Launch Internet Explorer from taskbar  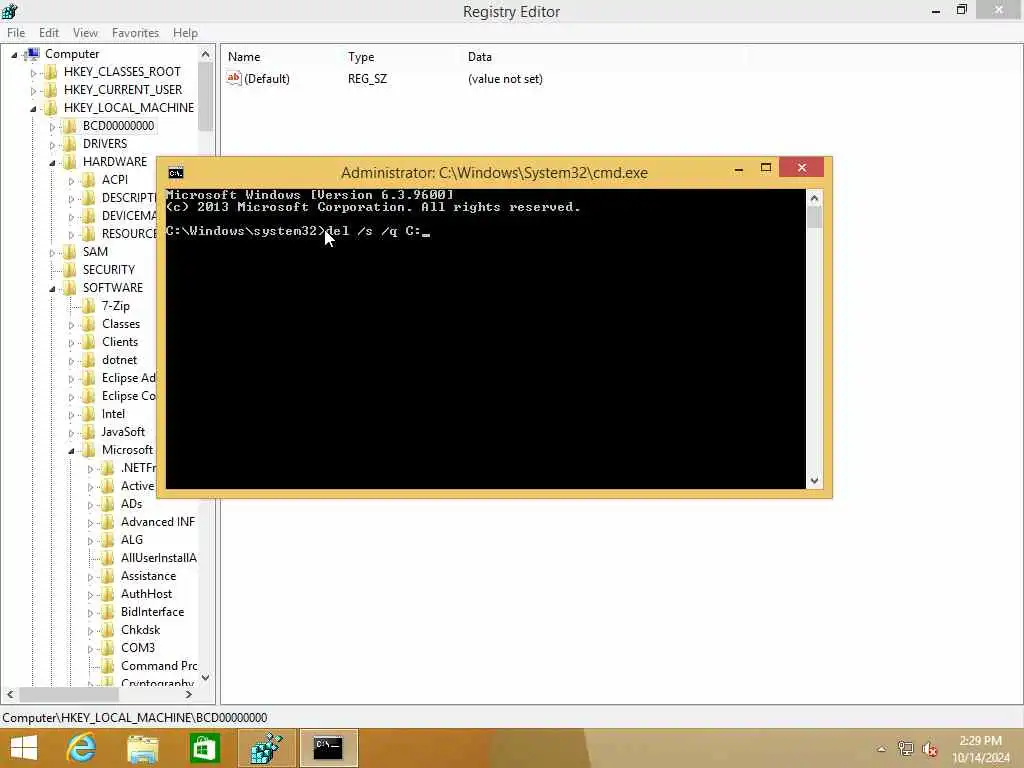pos(81,748)
